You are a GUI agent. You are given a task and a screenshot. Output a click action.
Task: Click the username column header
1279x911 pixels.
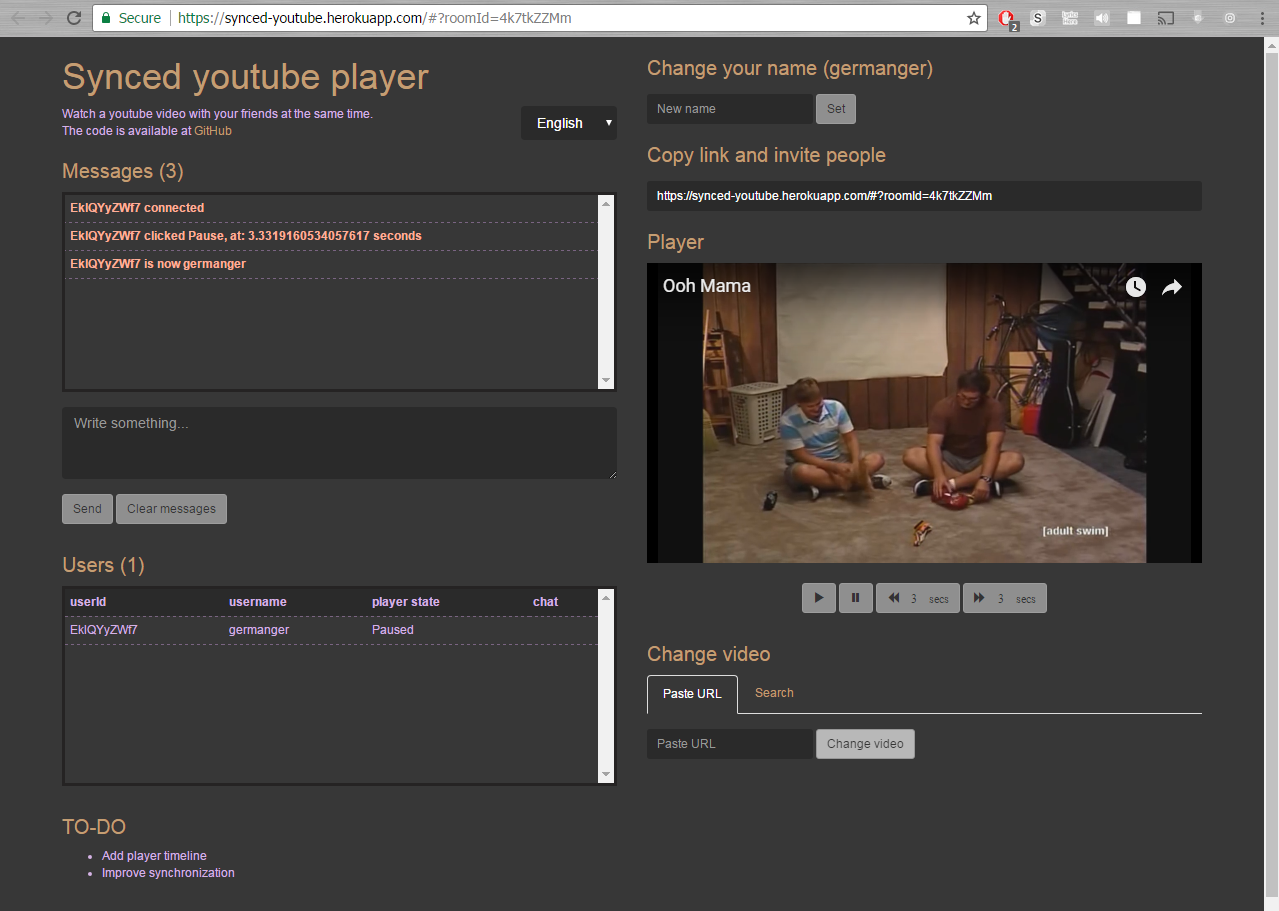pos(258,602)
